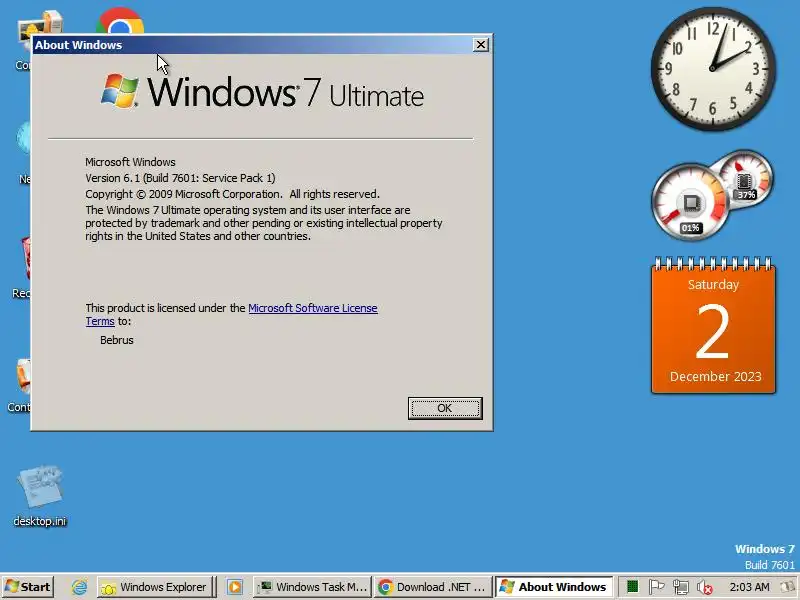Screen dimensions: 800x600
Task: Close the About Windows dialog
Action: pos(481,45)
